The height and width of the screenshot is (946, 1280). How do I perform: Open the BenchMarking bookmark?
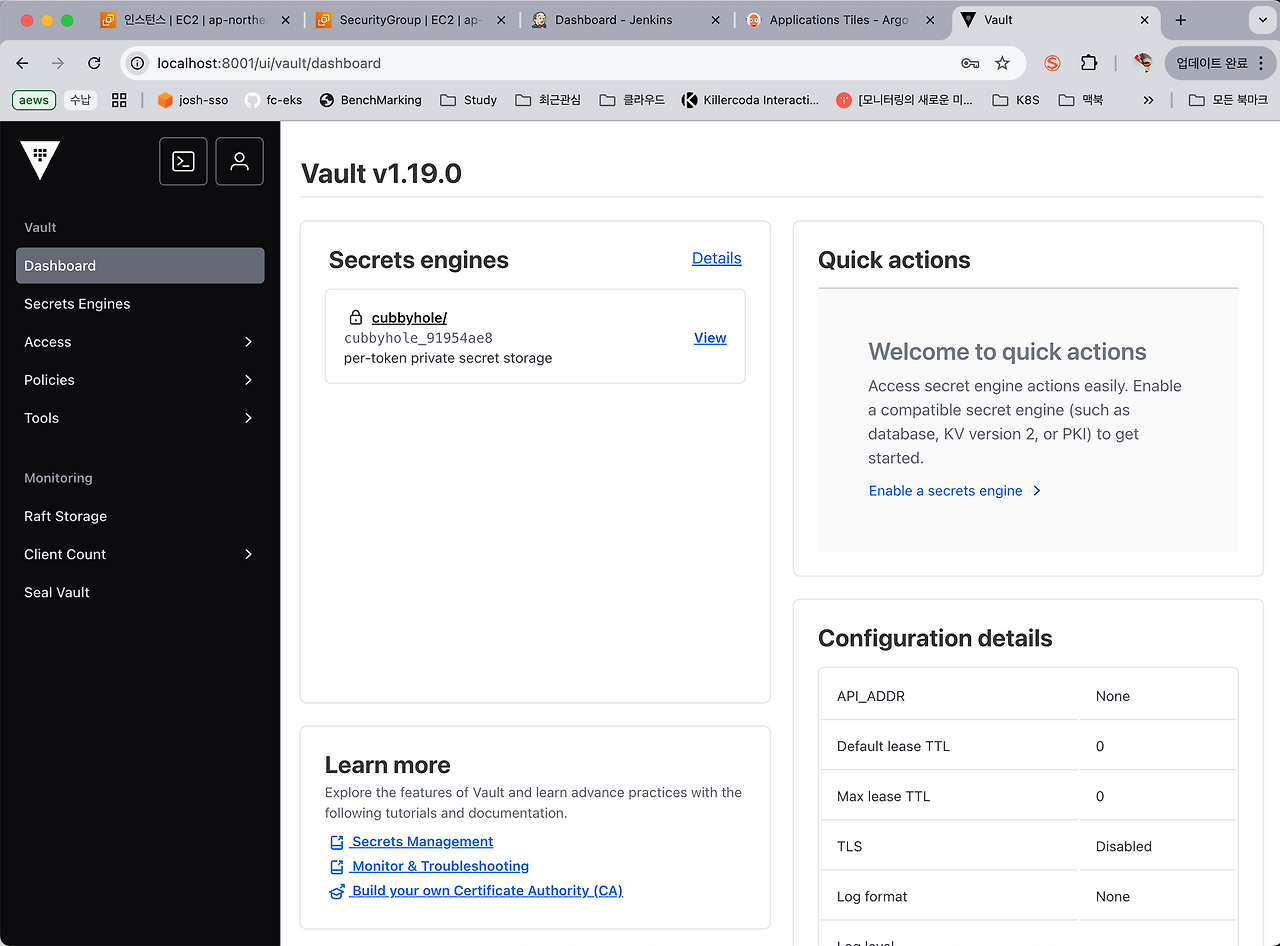click(x=370, y=100)
